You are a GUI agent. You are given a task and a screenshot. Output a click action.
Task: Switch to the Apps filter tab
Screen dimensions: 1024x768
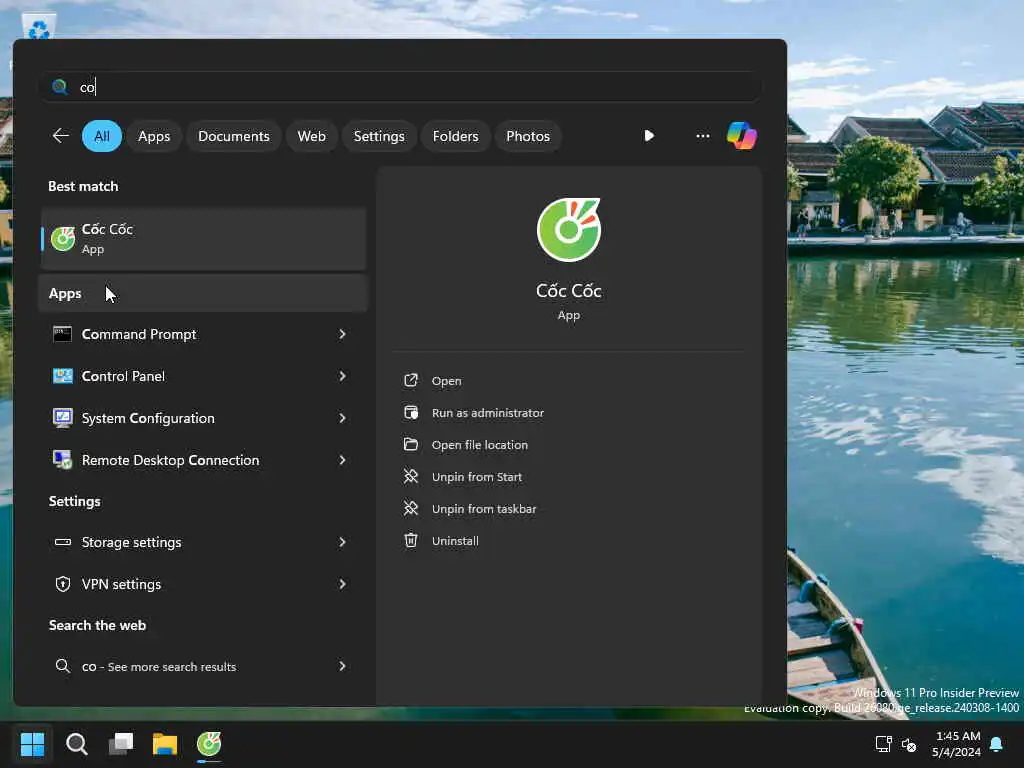[154, 136]
